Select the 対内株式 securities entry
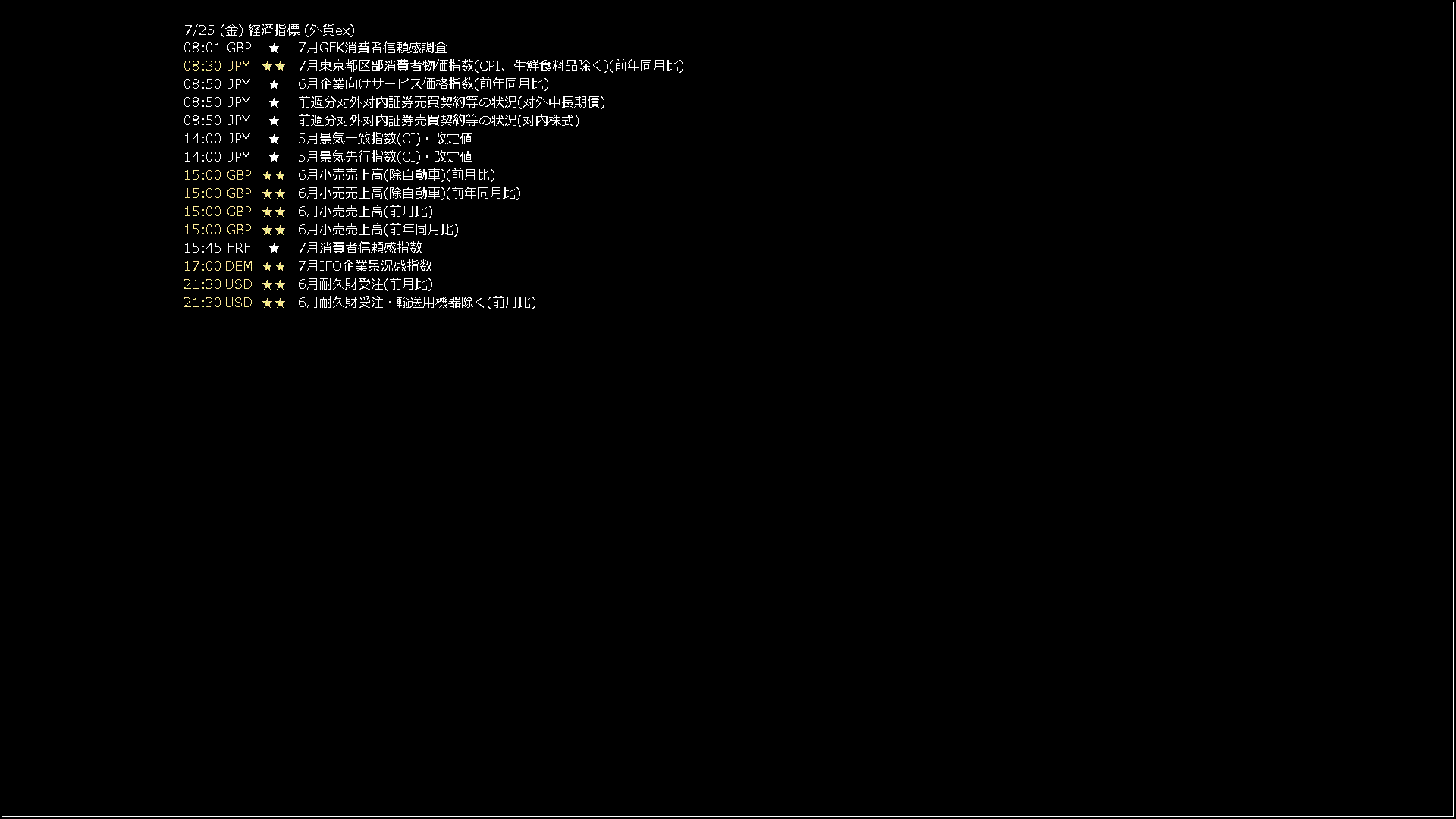Screen dimensions: 1456x819 tap(439, 121)
